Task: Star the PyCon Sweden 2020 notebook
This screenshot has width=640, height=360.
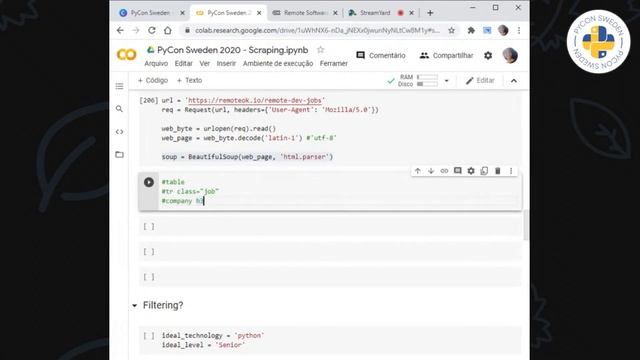Action: [320, 50]
